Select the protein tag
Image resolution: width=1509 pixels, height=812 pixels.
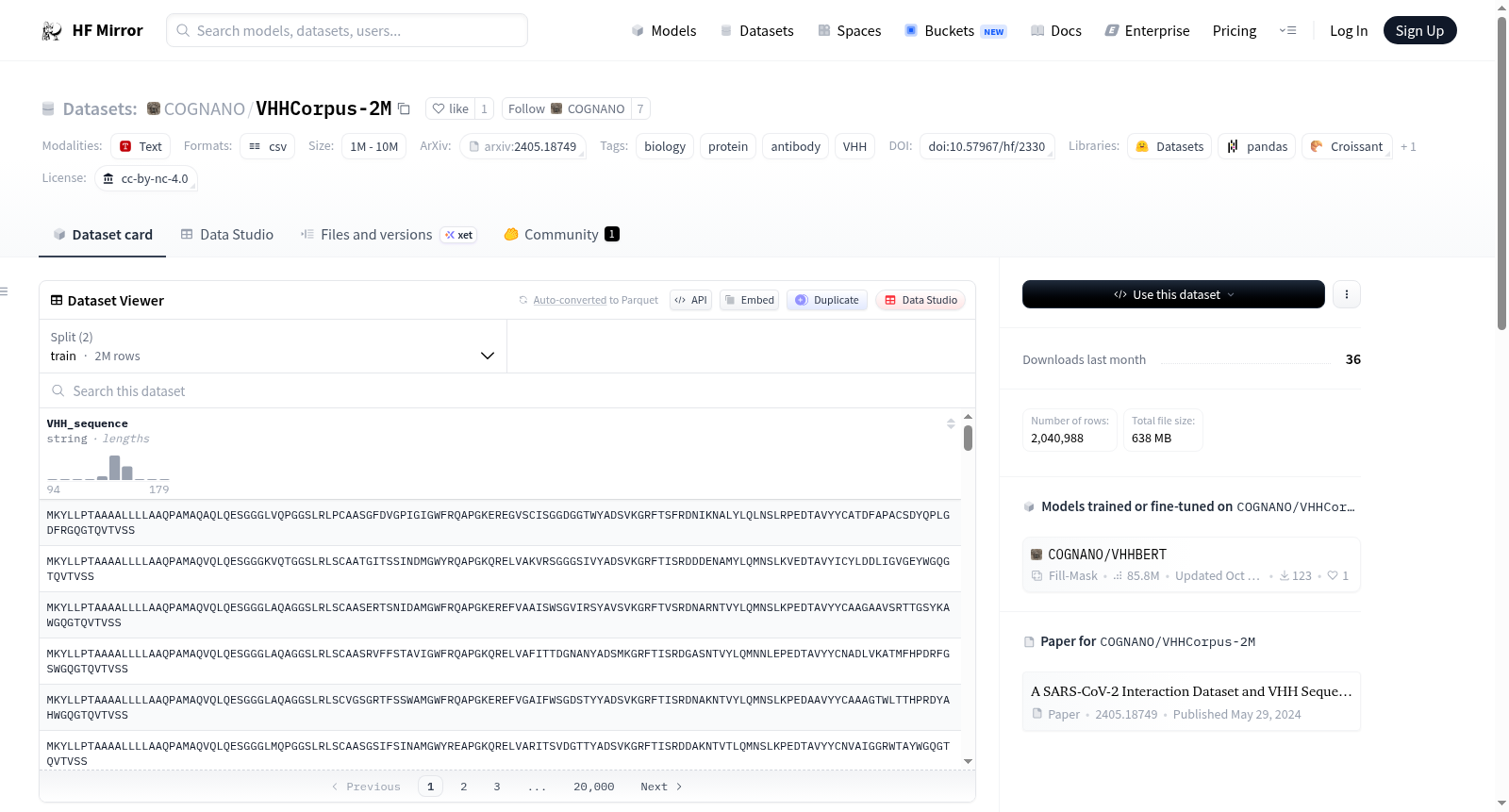728,146
